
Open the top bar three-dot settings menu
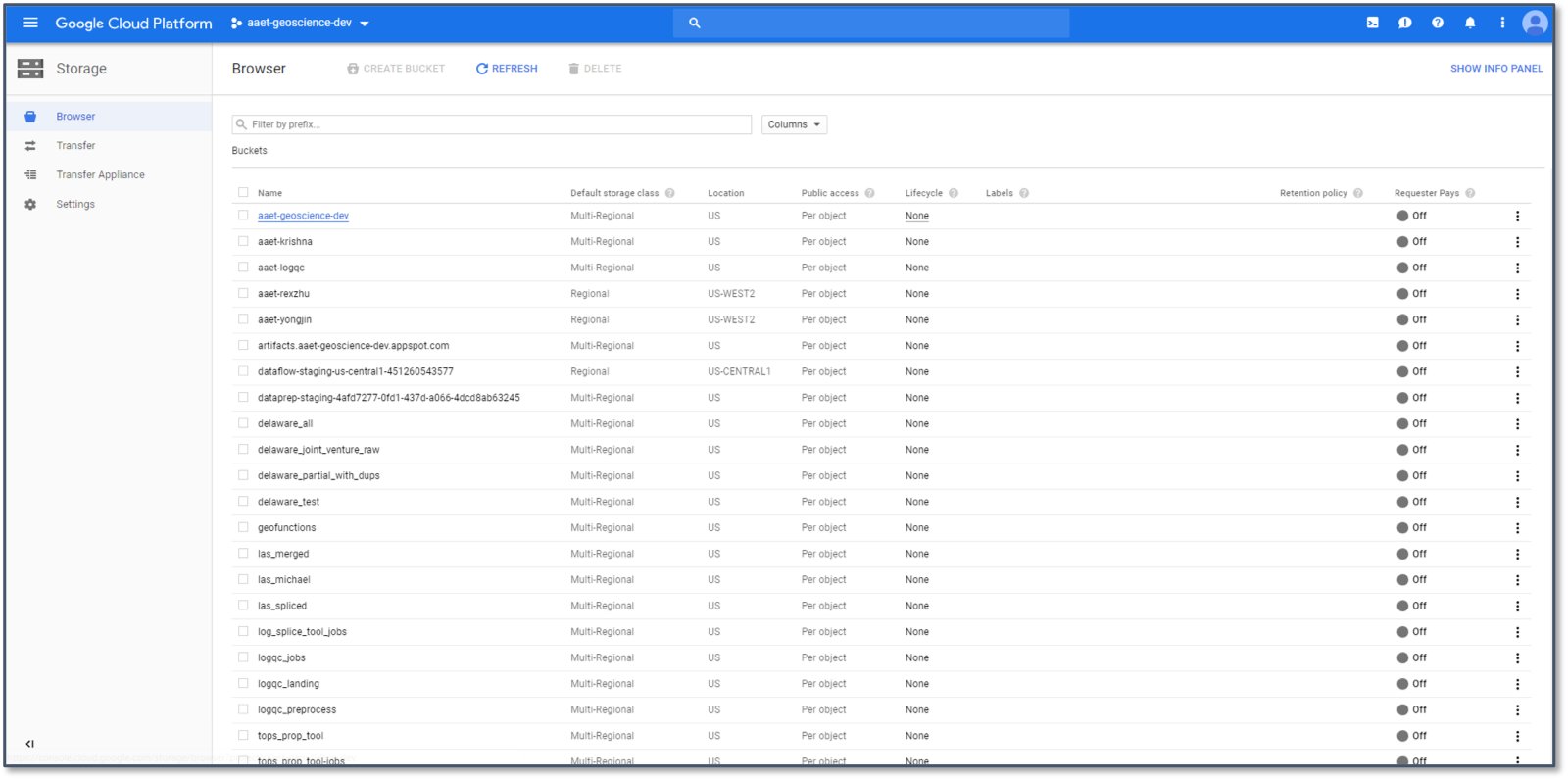[x=1501, y=23]
